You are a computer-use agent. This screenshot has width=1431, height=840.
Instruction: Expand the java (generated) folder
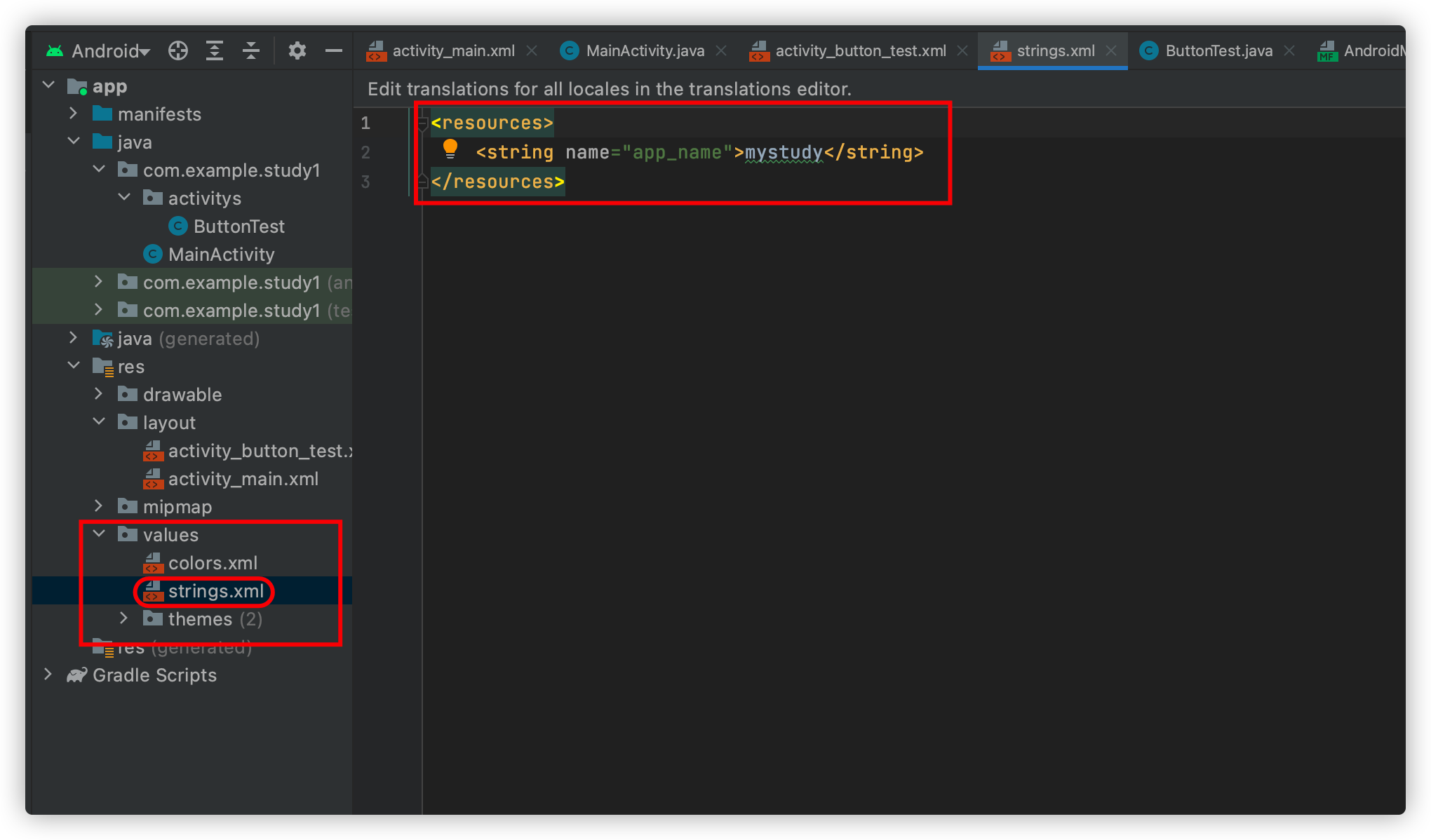74,338
